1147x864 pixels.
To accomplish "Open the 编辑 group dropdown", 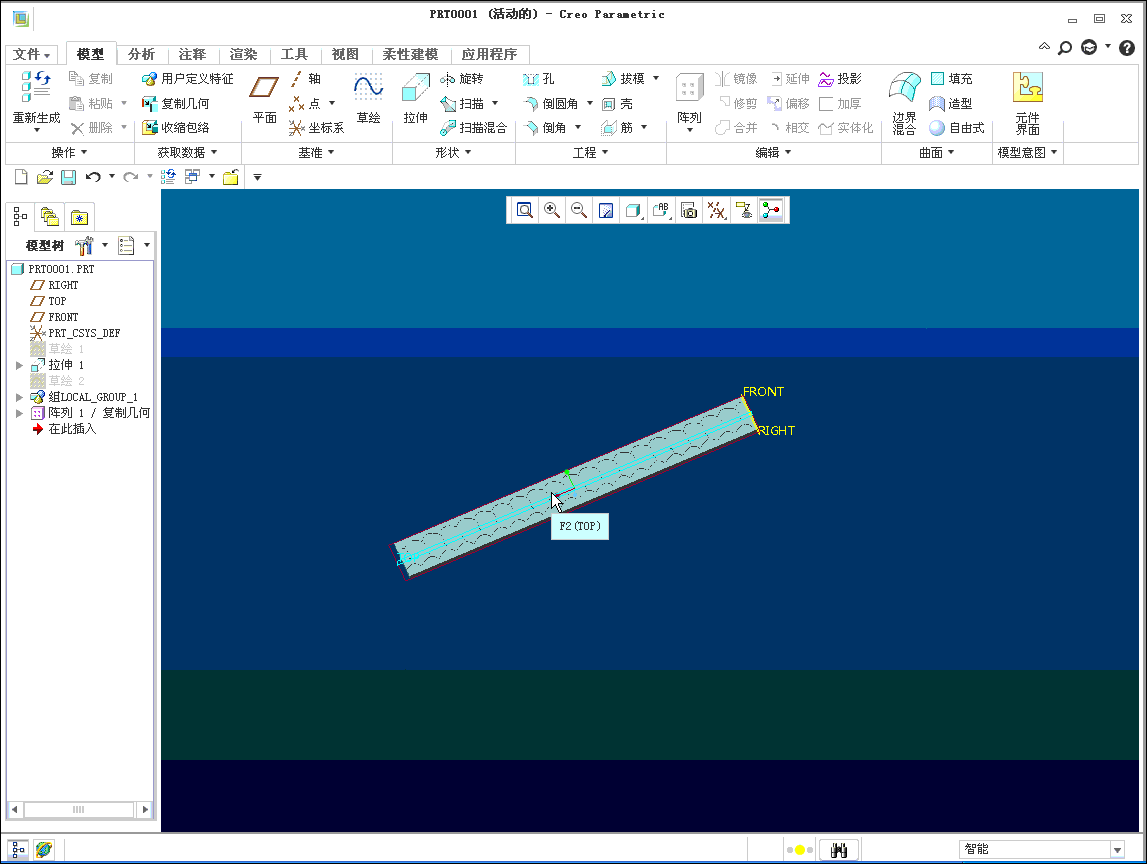I will (773, 152).
